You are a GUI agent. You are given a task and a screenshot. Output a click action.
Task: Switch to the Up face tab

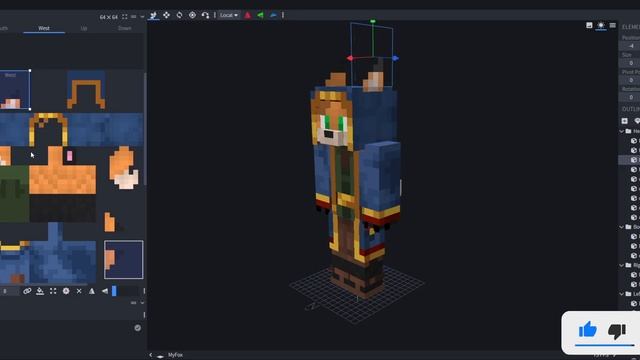point(84,29)
